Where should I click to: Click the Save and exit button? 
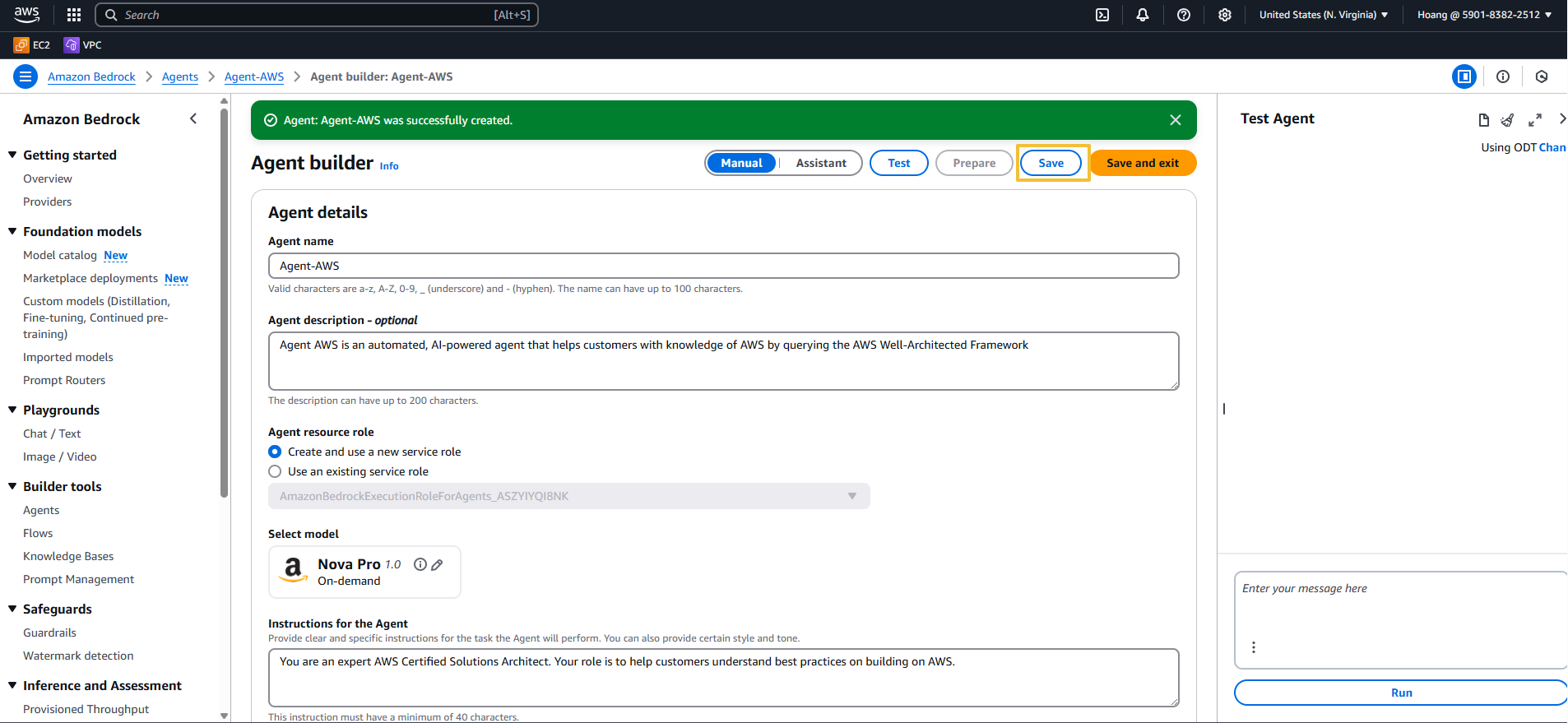pyautogui.click(x=1143, y=163)
